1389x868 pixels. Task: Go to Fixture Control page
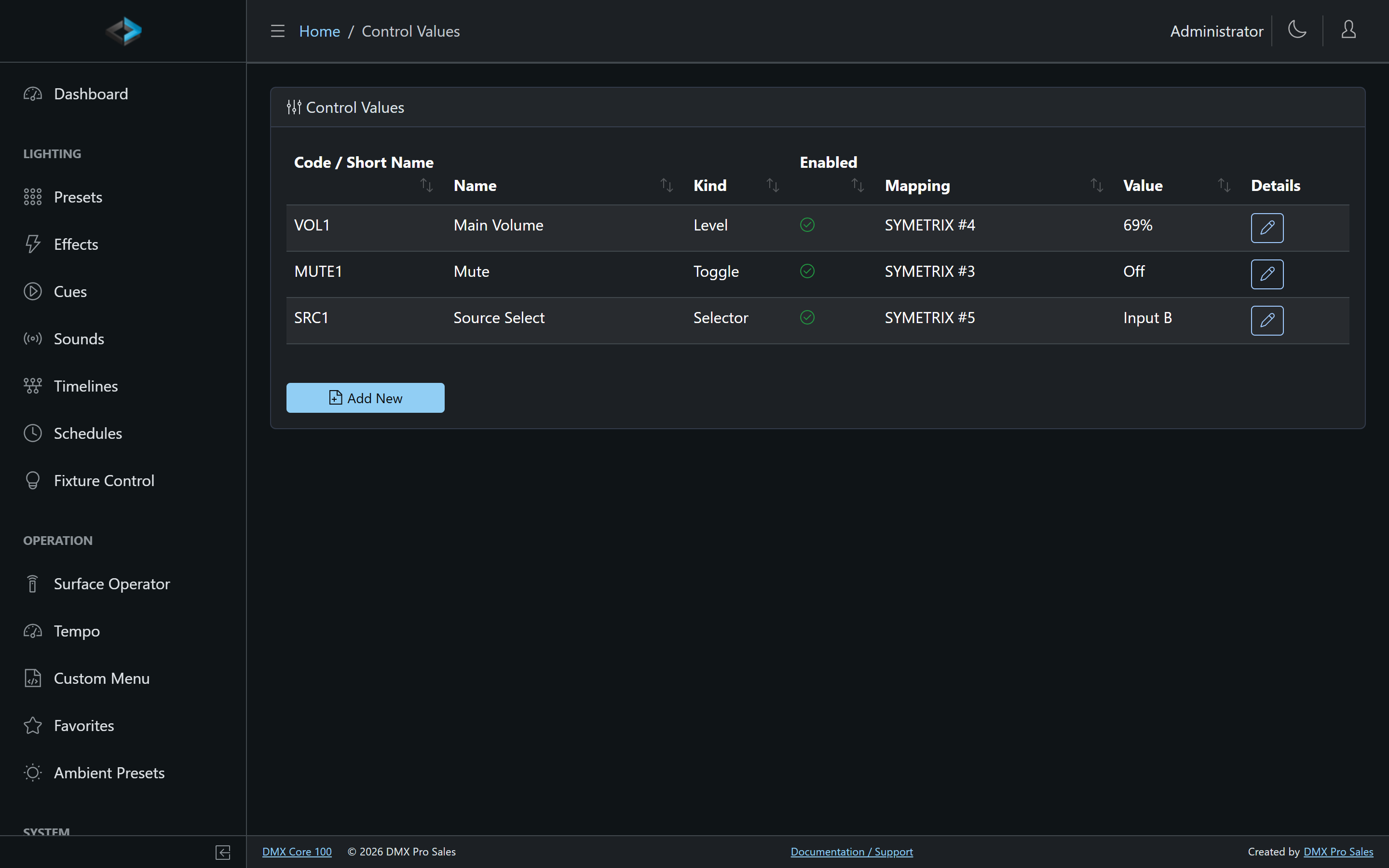104,480
